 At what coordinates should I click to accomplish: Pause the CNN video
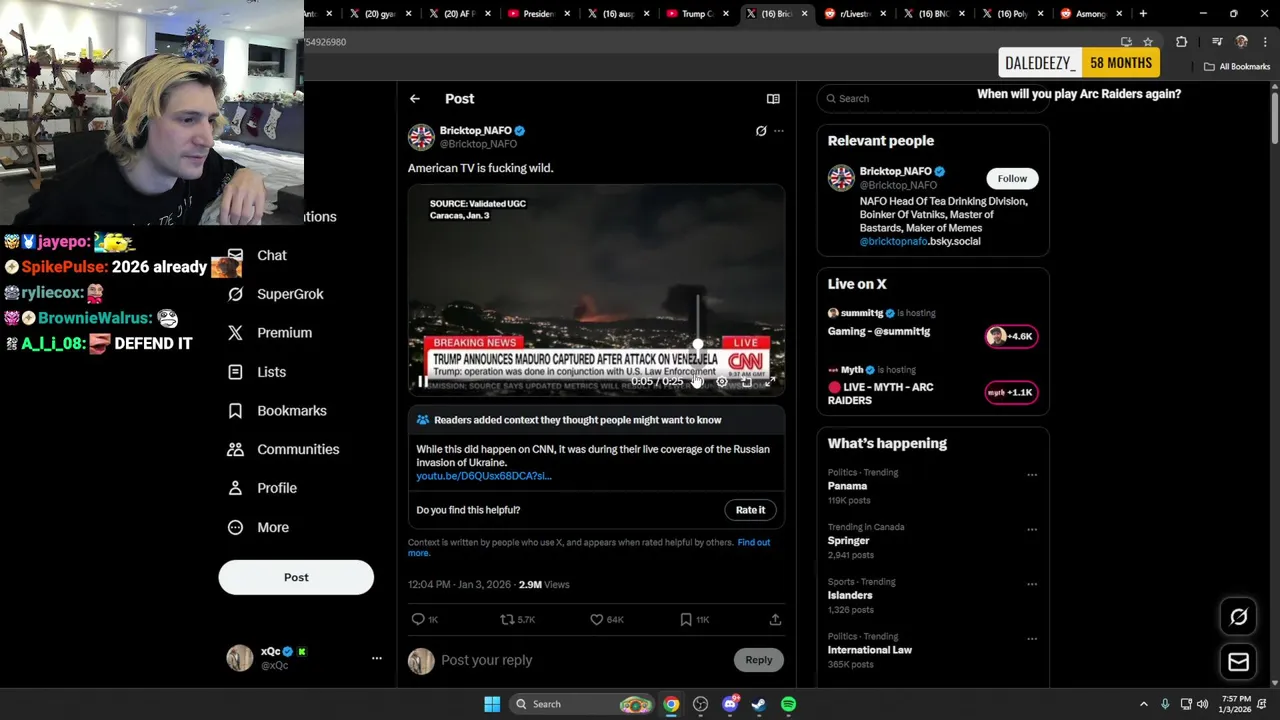pyautogui.click(x=423, y=381)
